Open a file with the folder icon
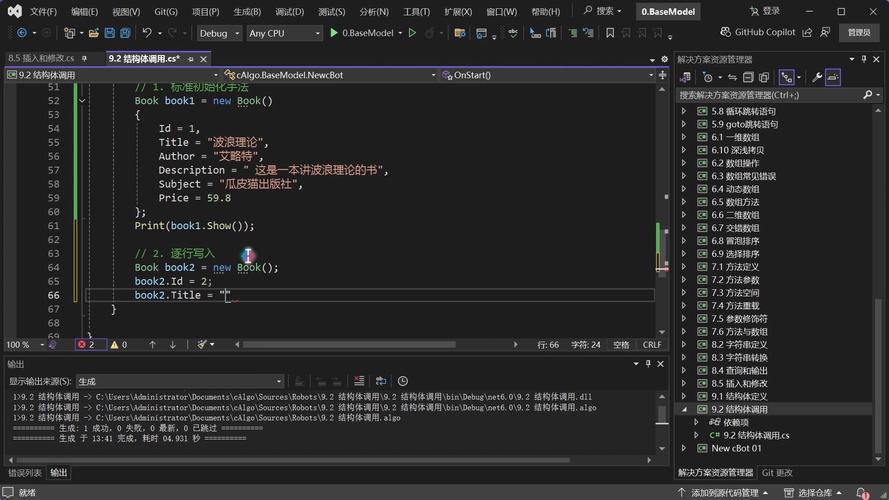This screenshot has width=889, height=500. click(x=94, y=33)
